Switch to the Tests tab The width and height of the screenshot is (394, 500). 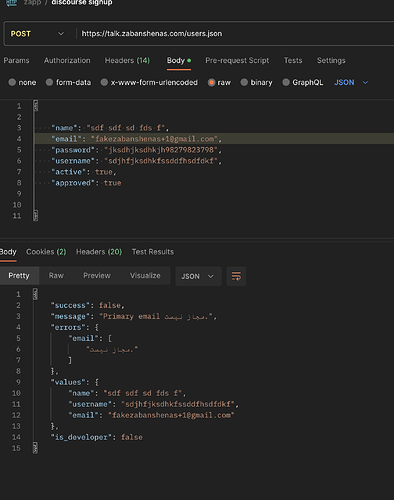pyautogui.click(x=293, y=60)
